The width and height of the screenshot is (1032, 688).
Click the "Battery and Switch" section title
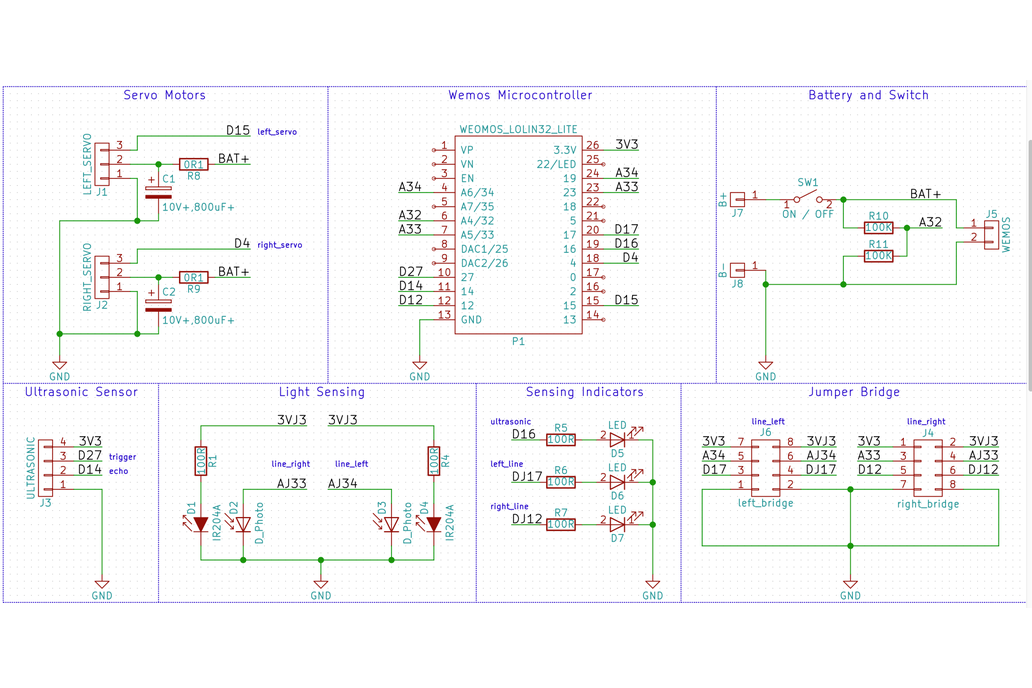868,95
